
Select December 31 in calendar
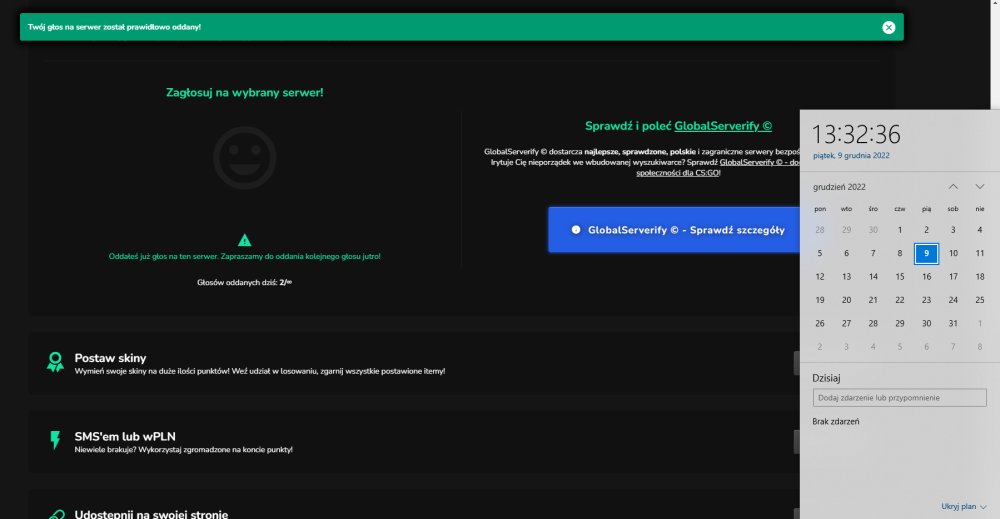click(953, 323)
